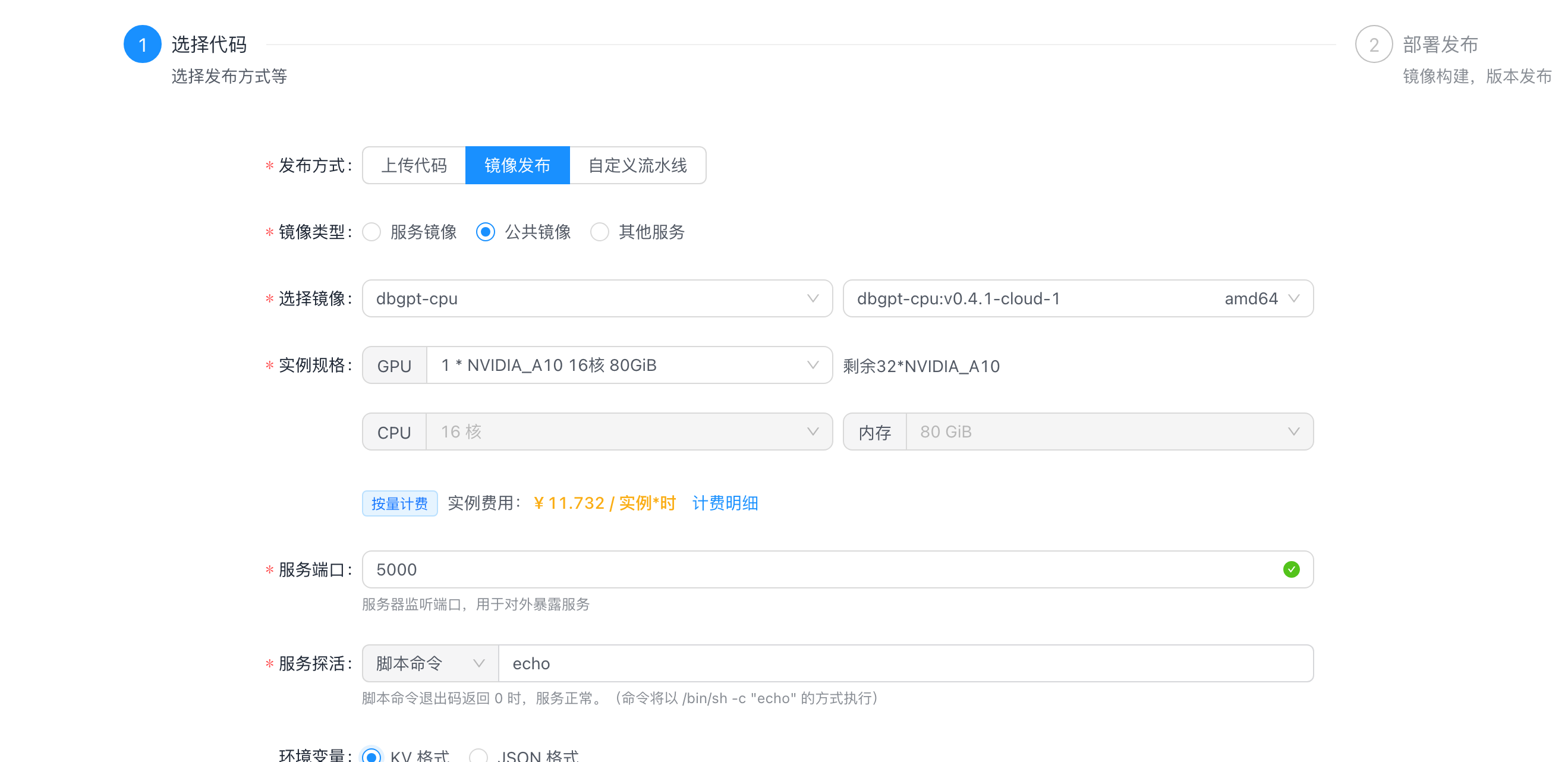Expand the CPU 16 核 dropdown
The height and width of the screenshot is (762, 1568).
(628, 432)
